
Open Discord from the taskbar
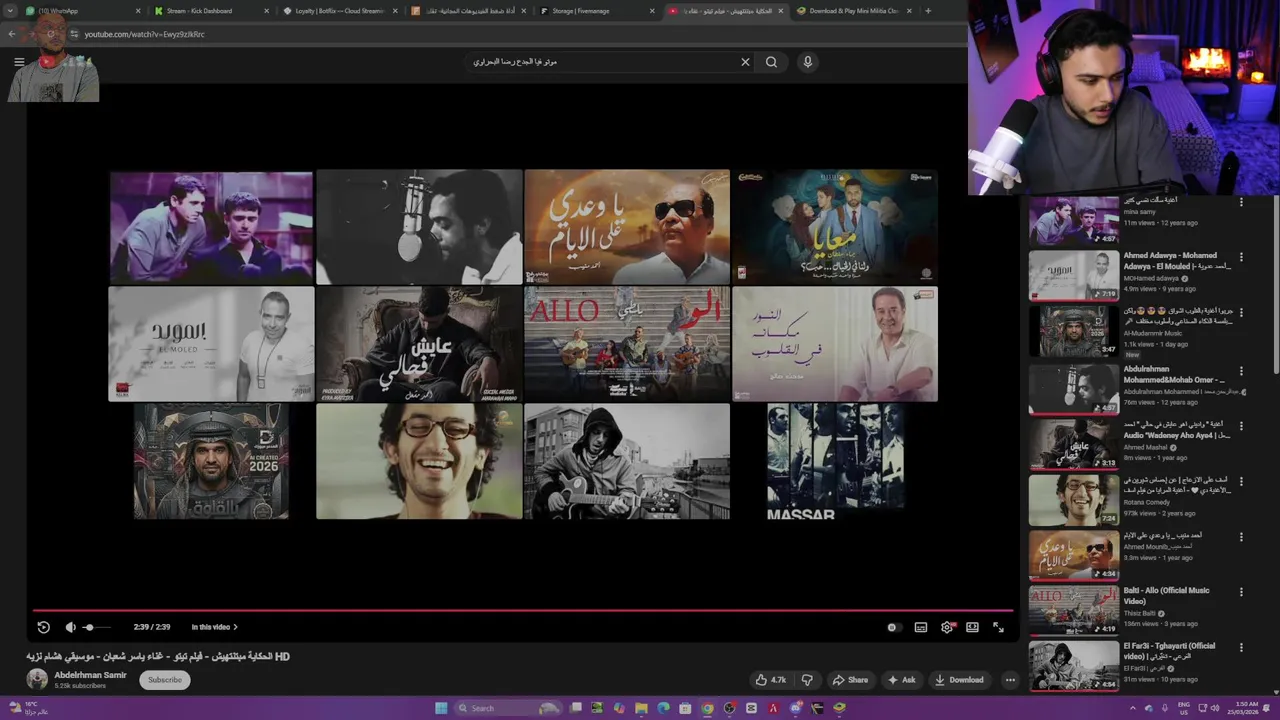795,708
